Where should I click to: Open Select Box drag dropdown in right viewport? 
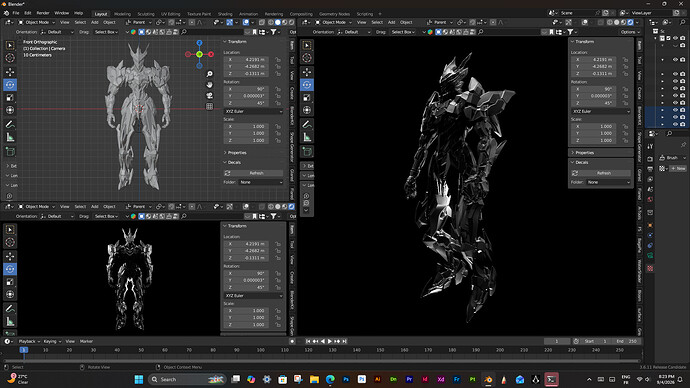[403, 32]
